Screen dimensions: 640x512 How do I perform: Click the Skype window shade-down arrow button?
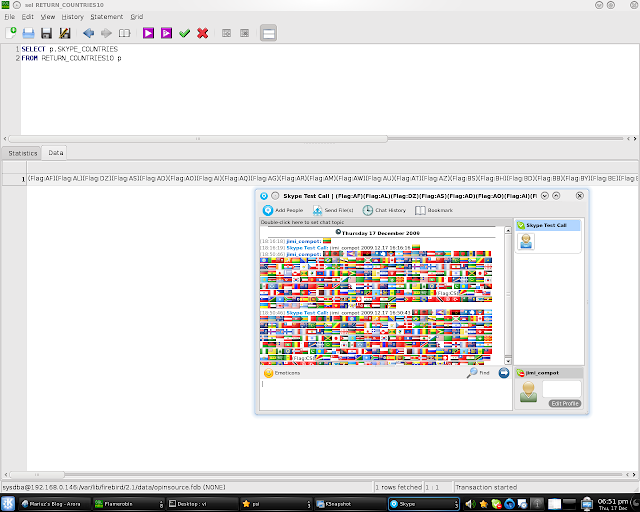click(x=544, y=196)
